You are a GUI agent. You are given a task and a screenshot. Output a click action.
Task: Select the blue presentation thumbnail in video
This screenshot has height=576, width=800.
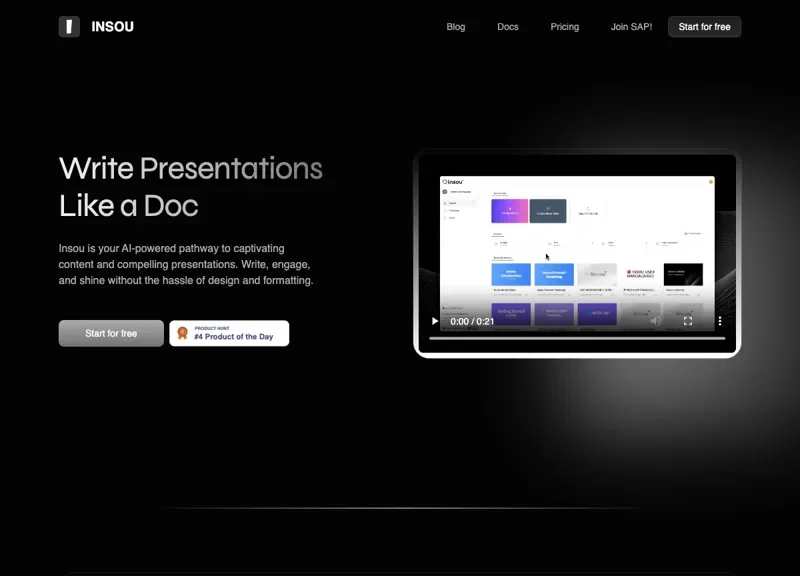[511, 274]
